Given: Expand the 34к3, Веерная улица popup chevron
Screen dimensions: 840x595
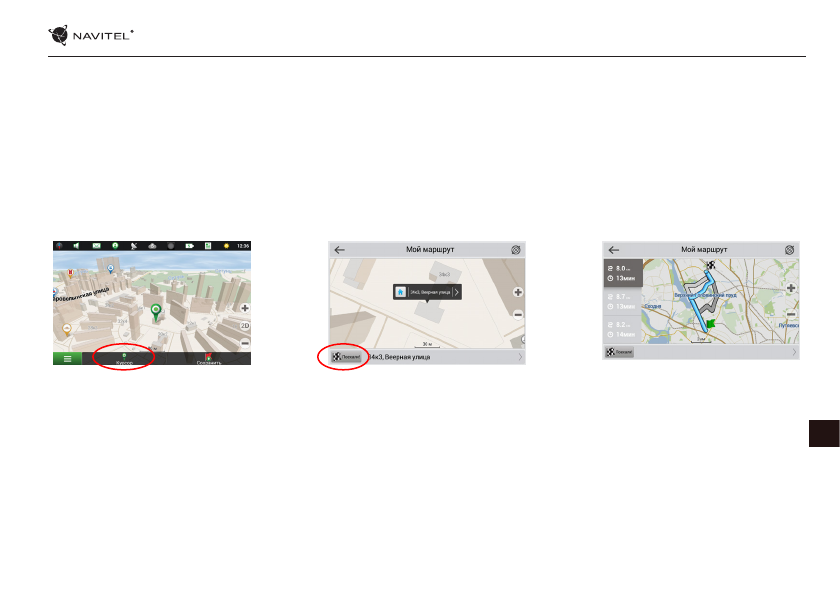Looking at the screenshot, I should 457,292.
